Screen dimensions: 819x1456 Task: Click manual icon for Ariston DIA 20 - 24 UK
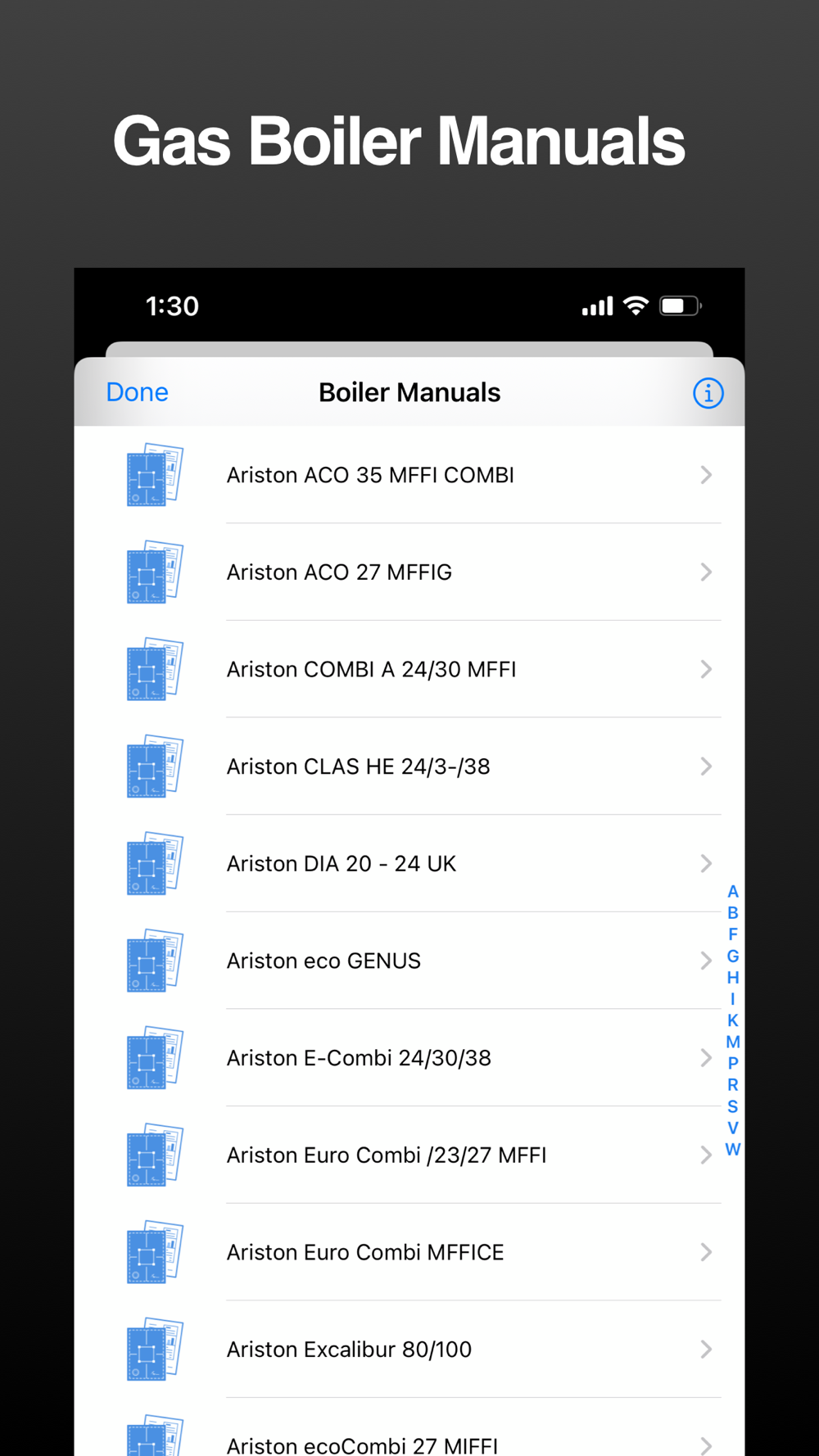click(x=155, y=863)
